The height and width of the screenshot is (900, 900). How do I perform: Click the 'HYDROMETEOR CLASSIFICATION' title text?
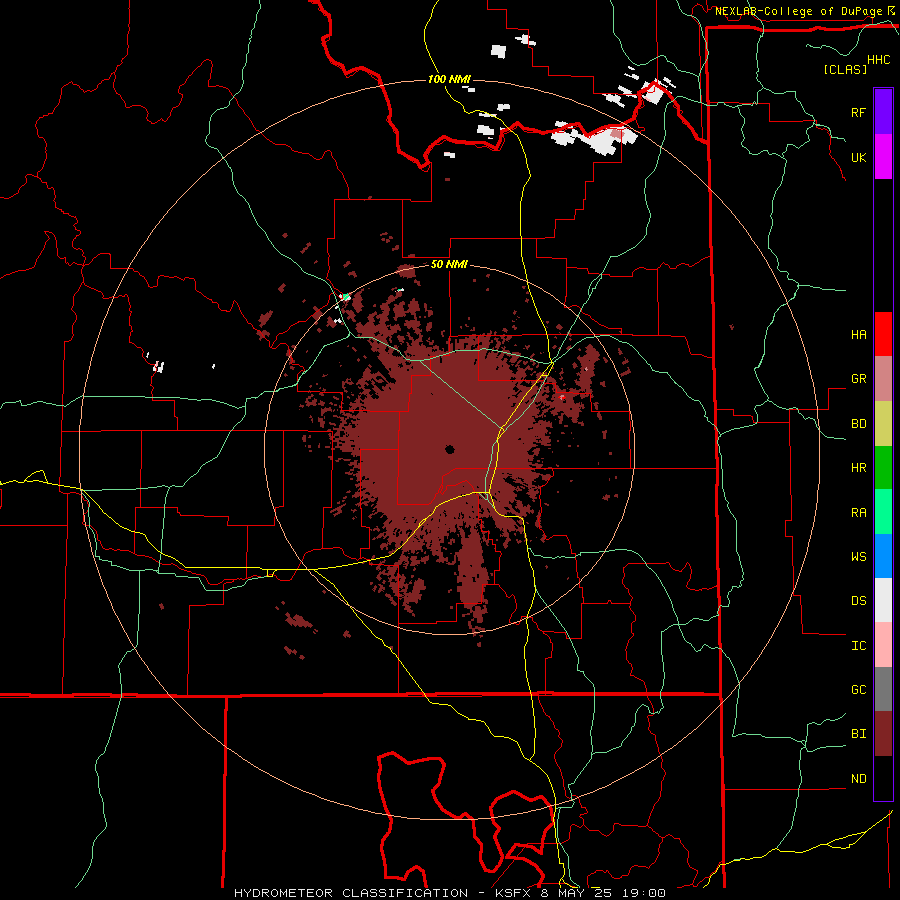(351, 893)
